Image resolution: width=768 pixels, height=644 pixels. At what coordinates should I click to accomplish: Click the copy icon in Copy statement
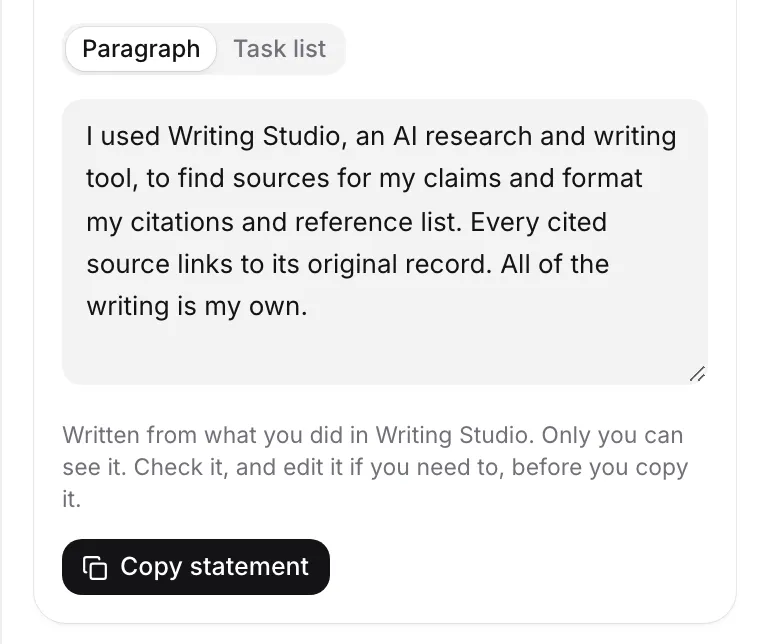point(95,568)
